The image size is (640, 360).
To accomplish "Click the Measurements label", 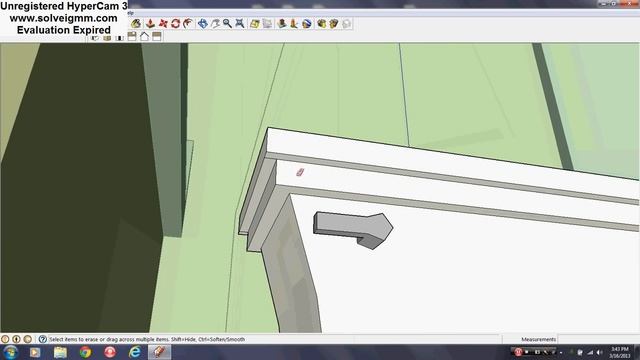I will click(x=538, y=339).
